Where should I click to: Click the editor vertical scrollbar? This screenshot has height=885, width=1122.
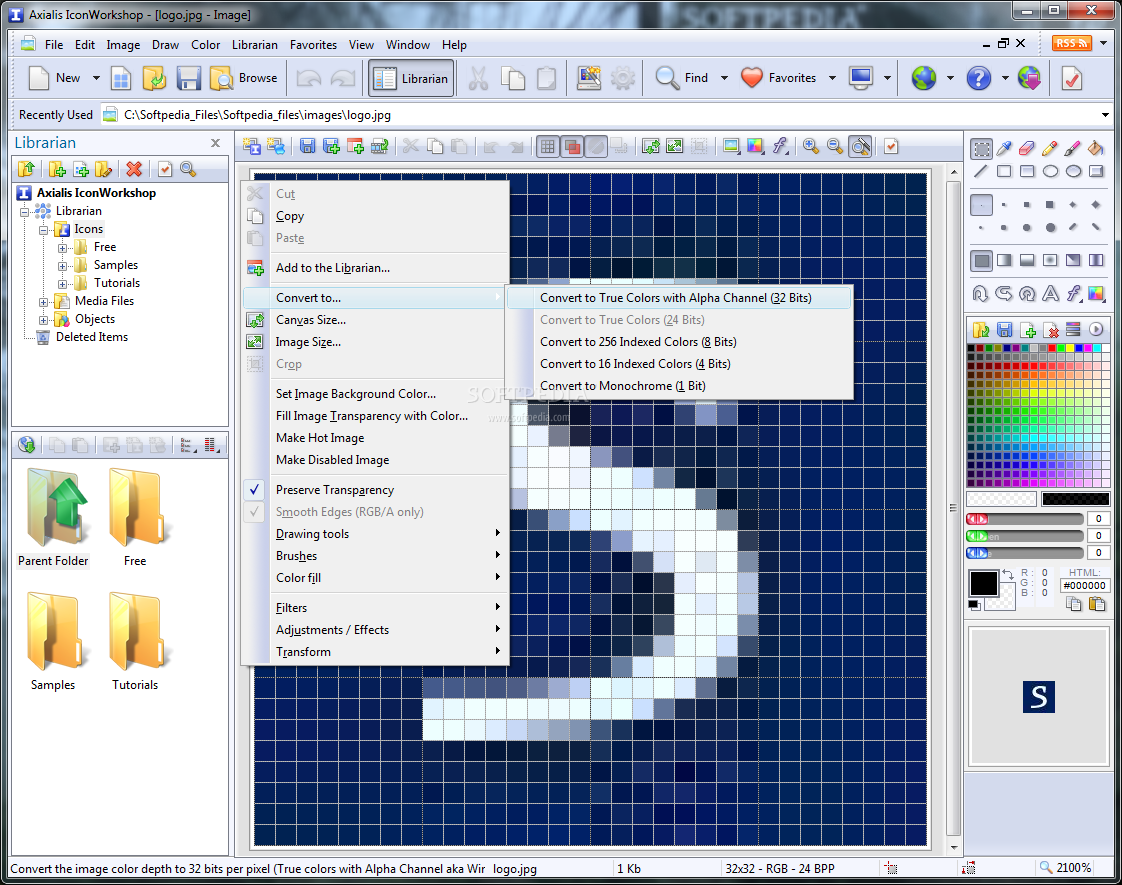coord(953,508)
